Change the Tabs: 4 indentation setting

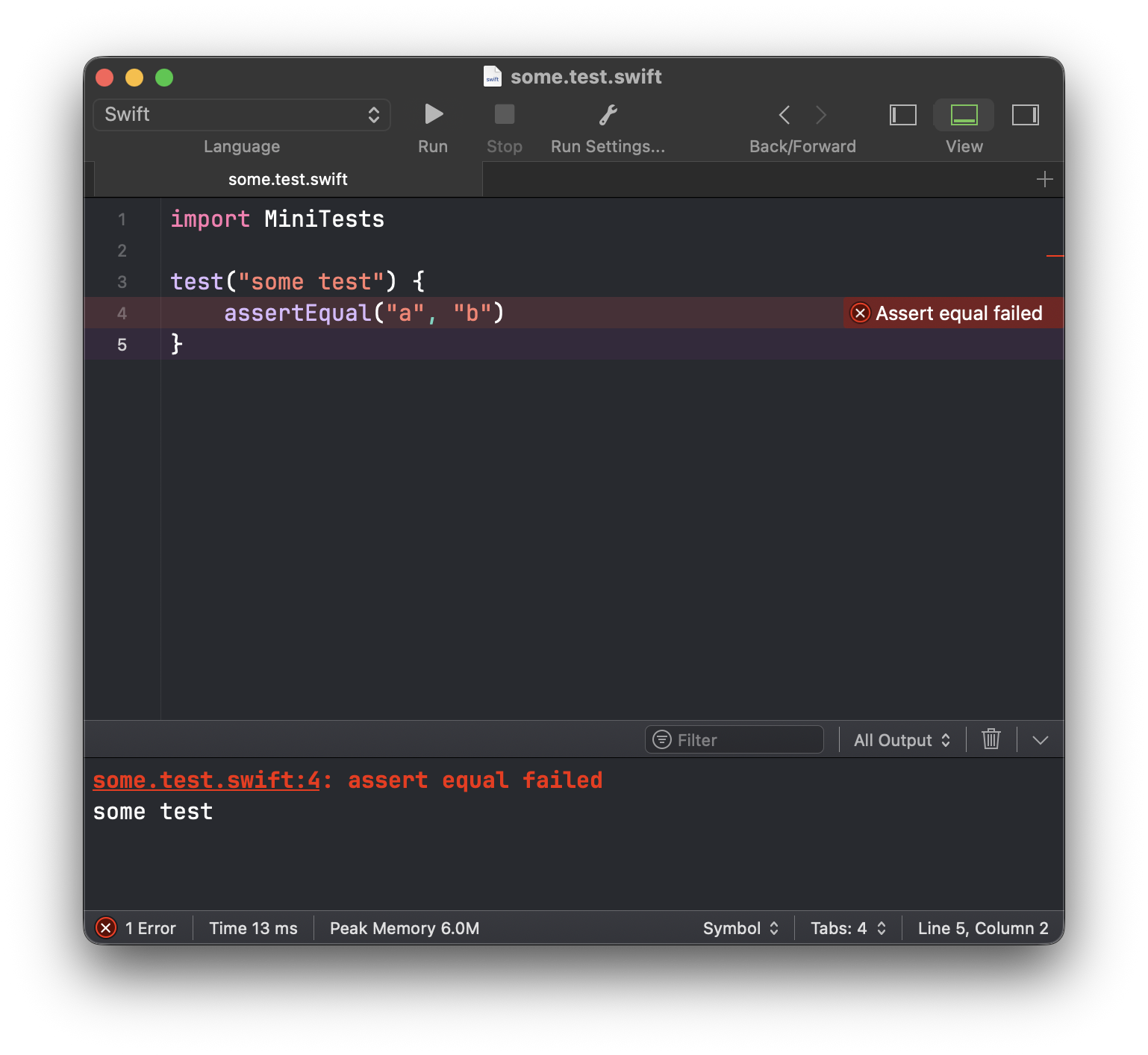pyautogui.click(x=848, y=928)
